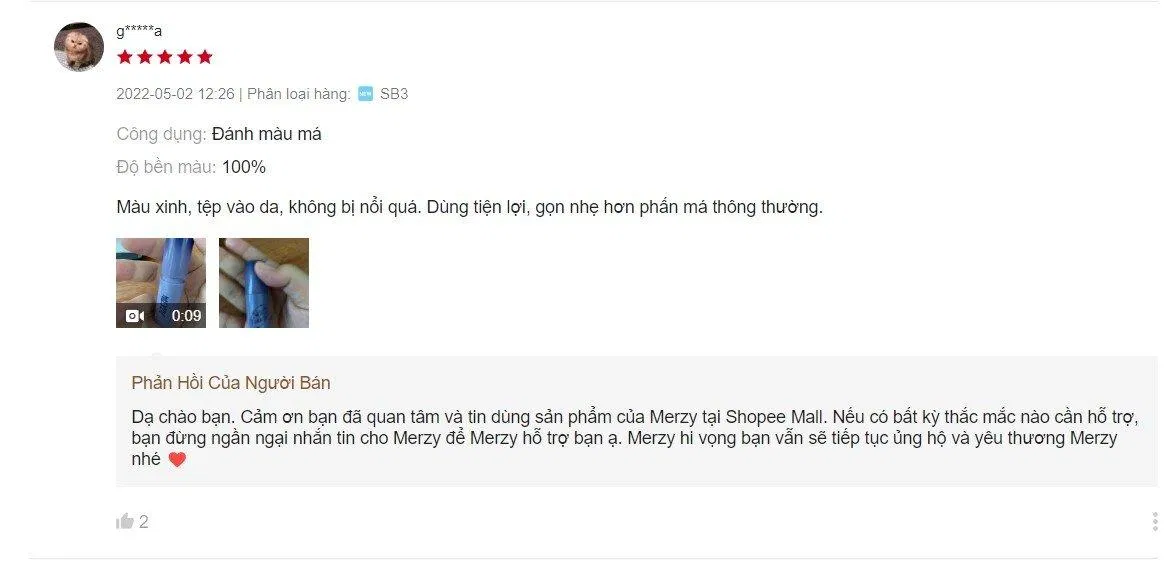Click the third red rating star
1172x563 pixels.
164,57
